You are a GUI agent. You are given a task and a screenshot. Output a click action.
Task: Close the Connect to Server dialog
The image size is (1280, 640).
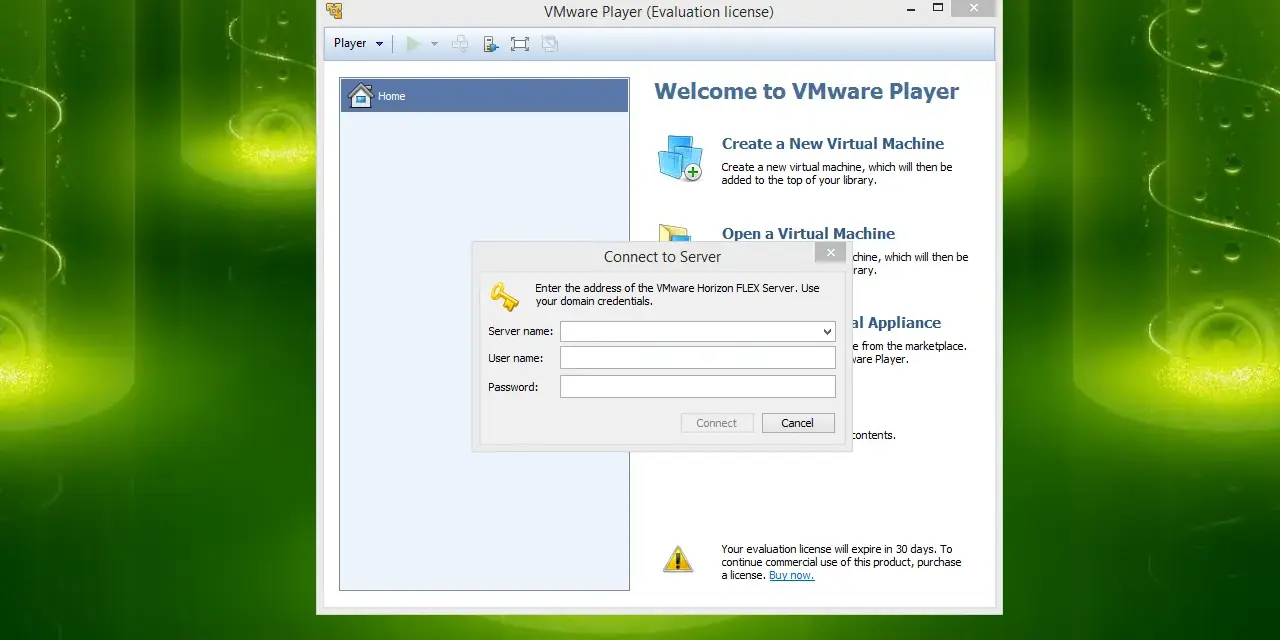pos(830,253)
